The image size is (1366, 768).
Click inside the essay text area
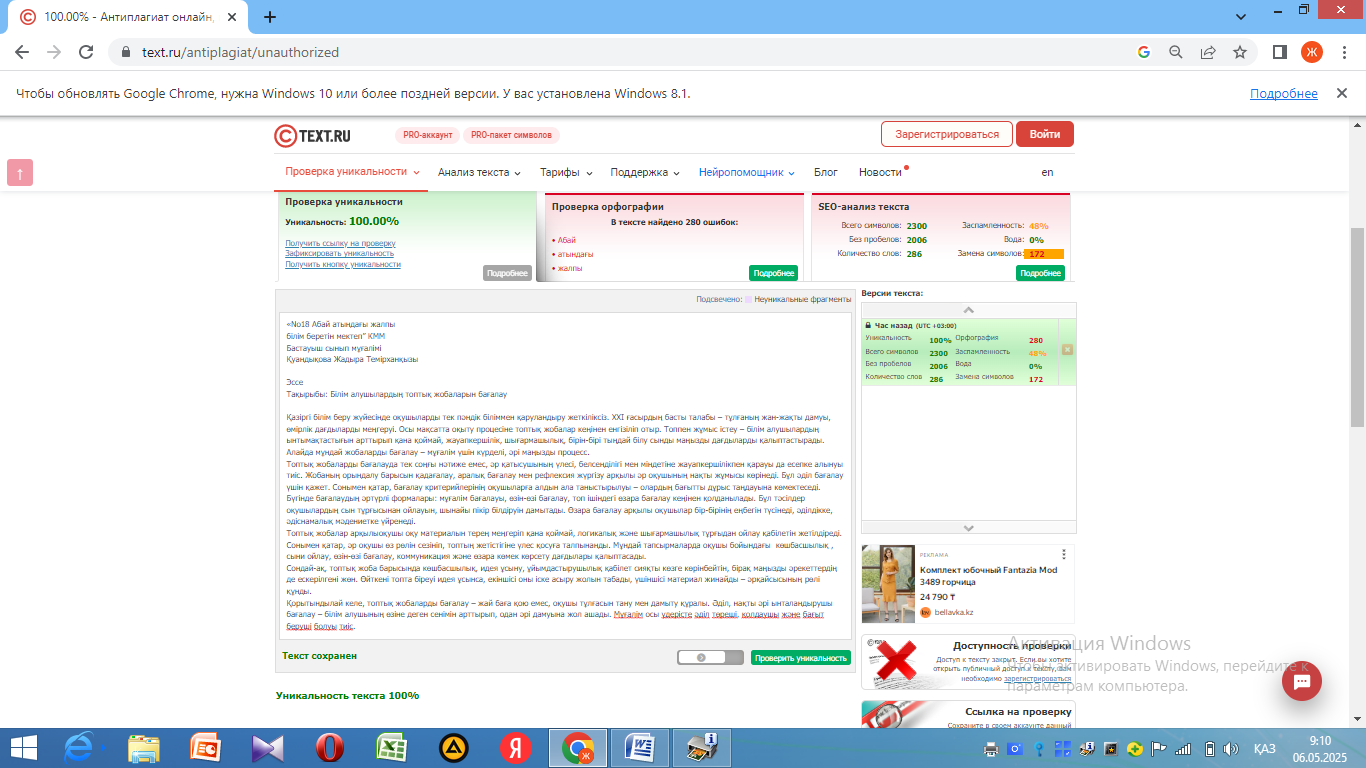pos(564,475)
